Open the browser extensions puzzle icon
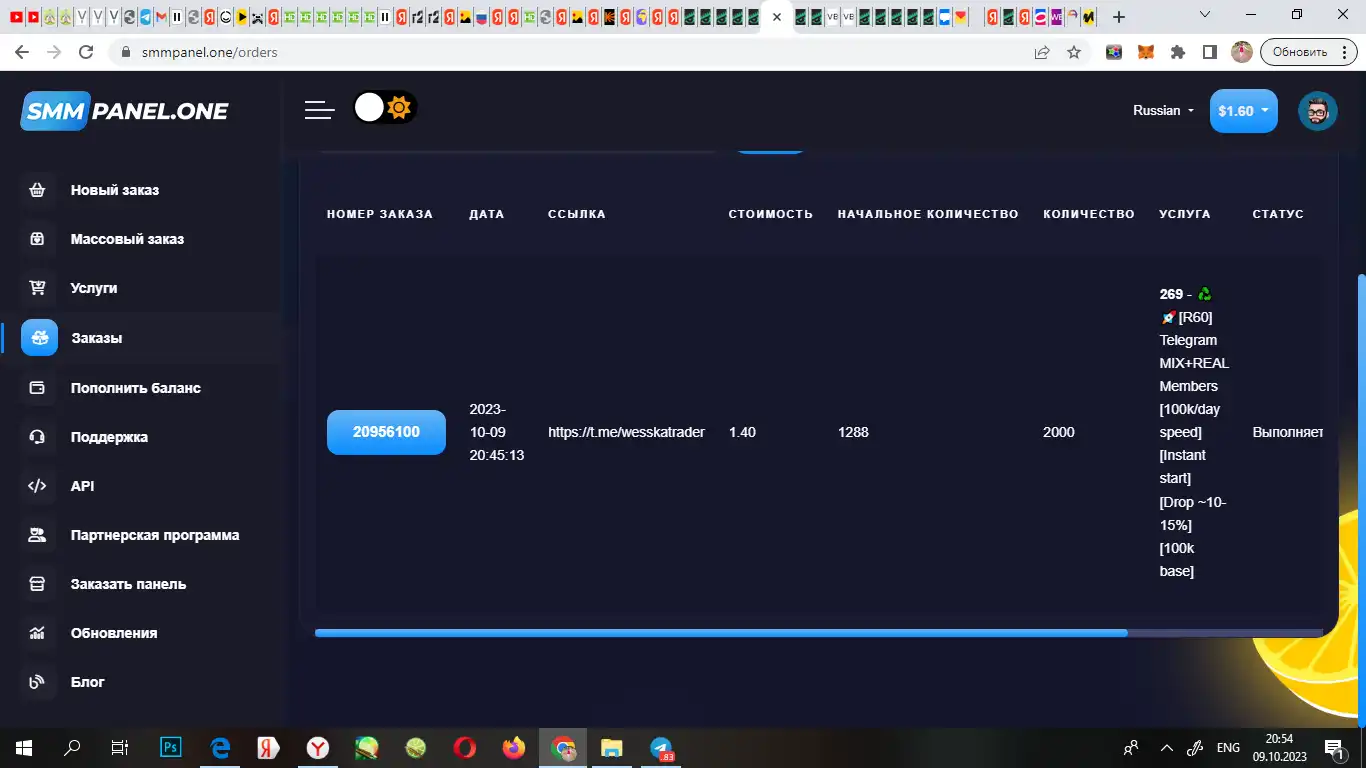The width and height of the screenshot is (1366, 768). (x=1178, y=52)
